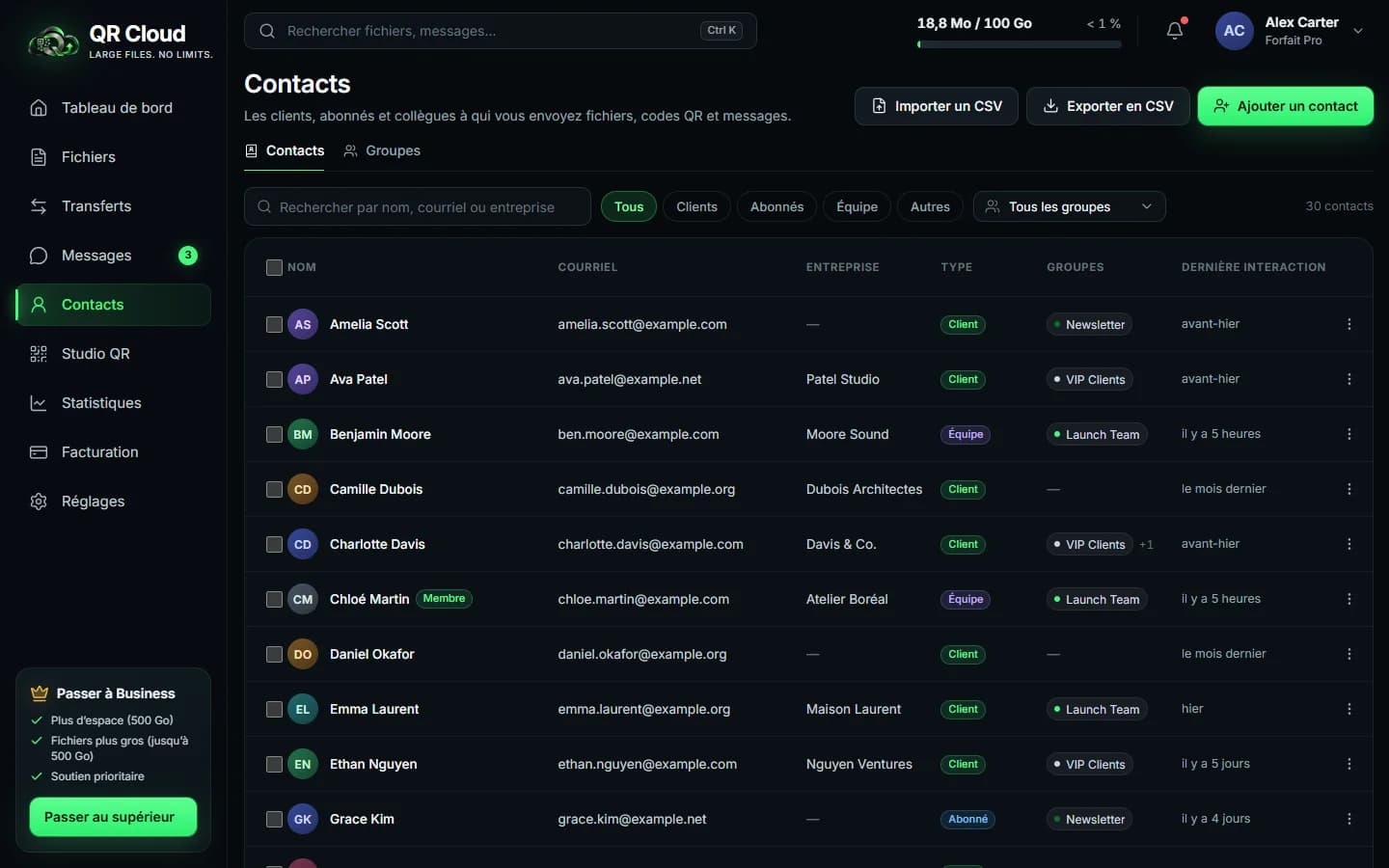Open Studio QR in the sidebar
The width and height of the screenshot is (1389, 868).
point(114,354)
